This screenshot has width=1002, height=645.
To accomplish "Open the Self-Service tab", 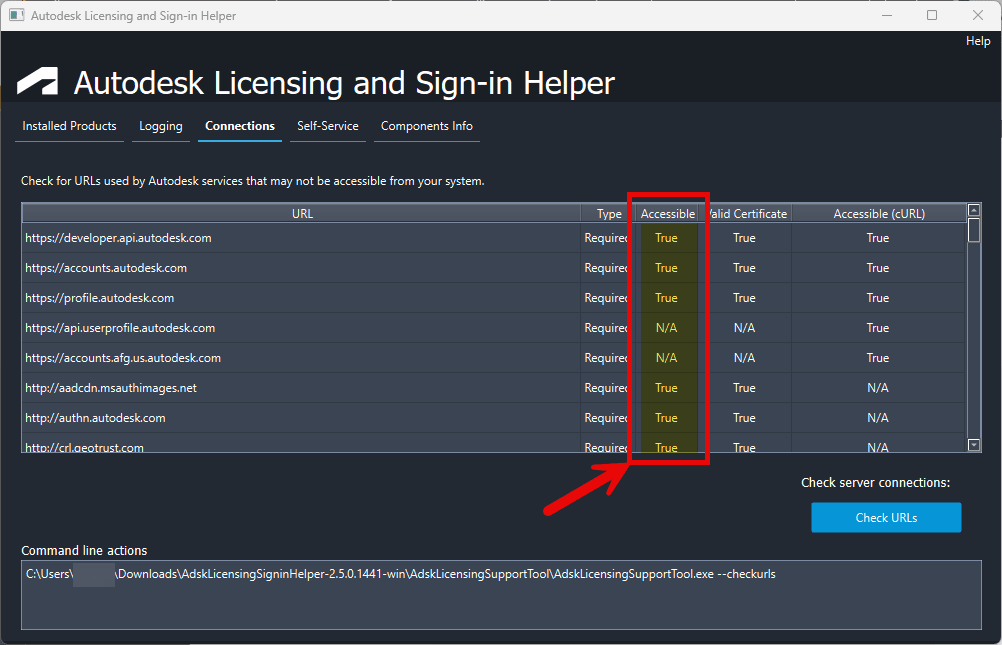I will coord(328,126).
